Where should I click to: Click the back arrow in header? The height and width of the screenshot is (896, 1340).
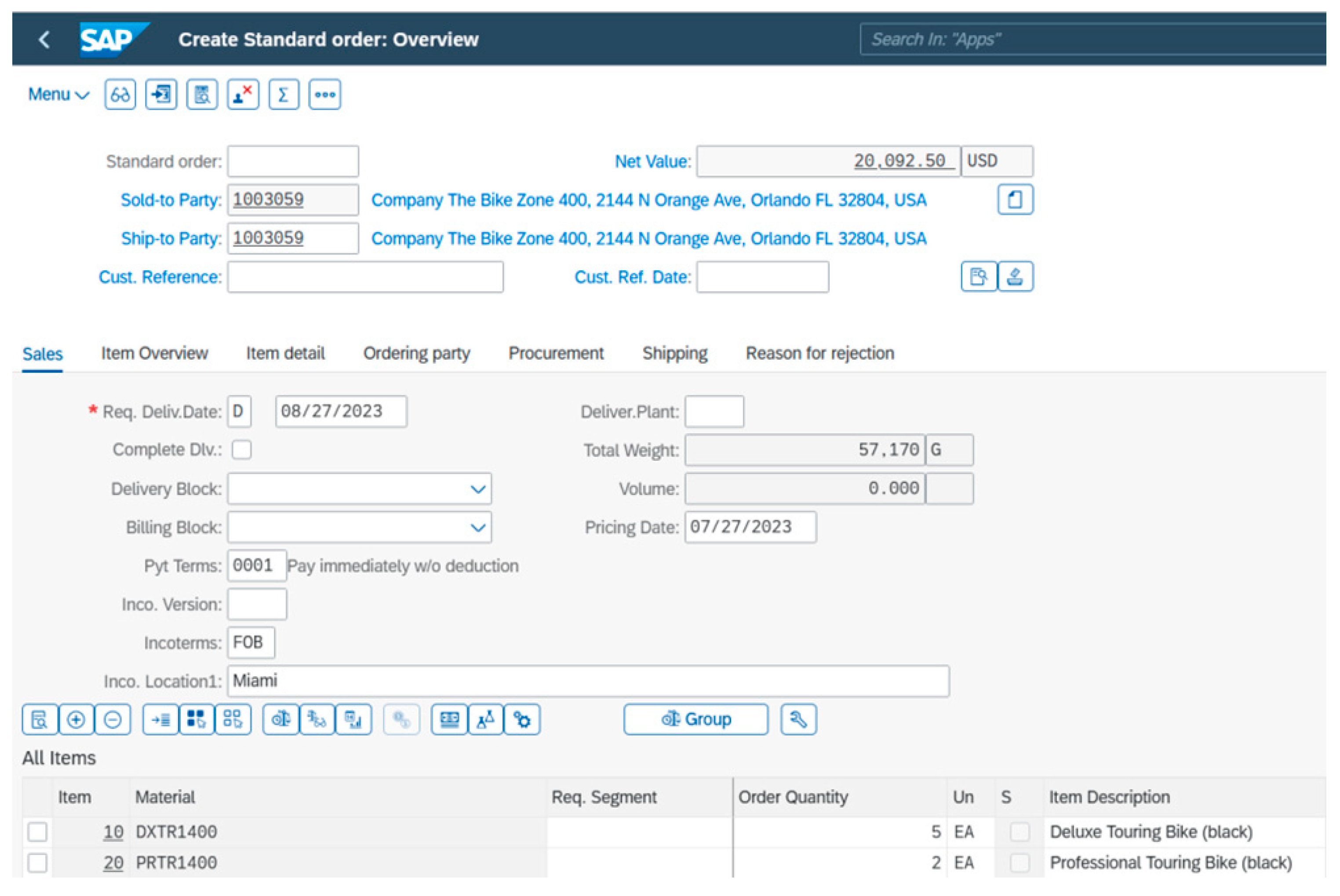click(x=44, y=40)
